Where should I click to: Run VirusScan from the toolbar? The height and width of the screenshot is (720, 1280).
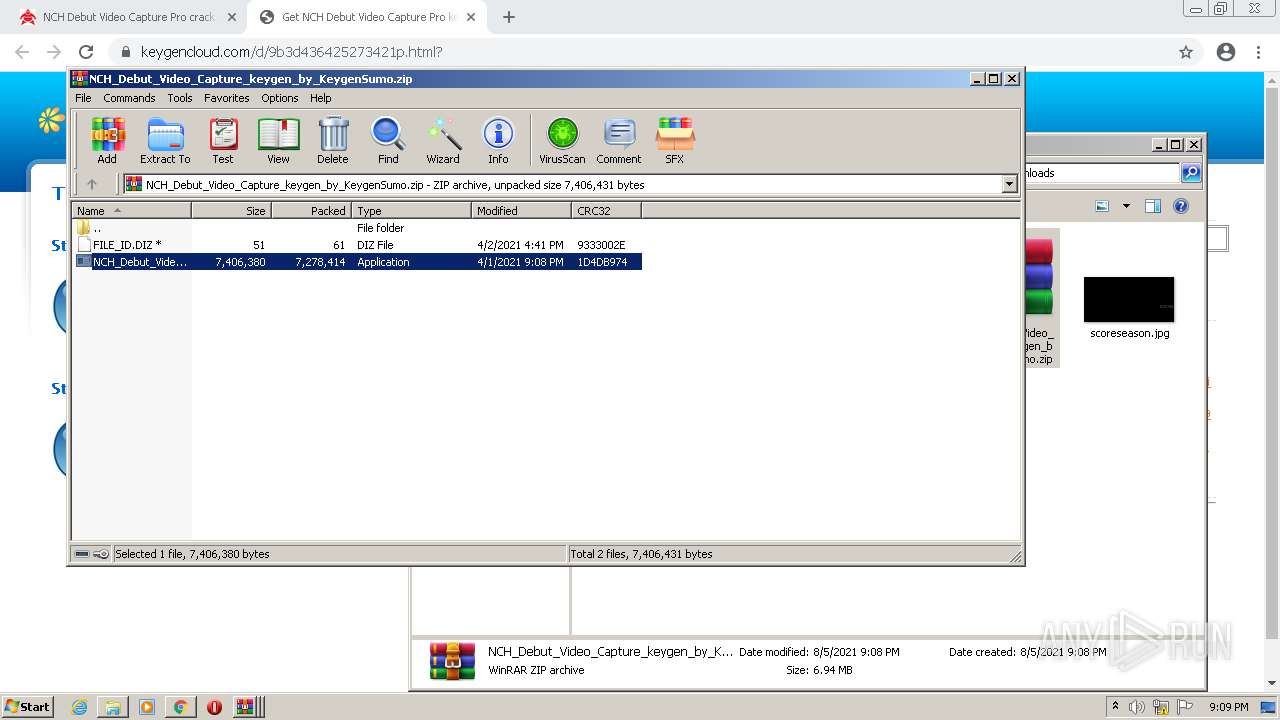[562, 140]
